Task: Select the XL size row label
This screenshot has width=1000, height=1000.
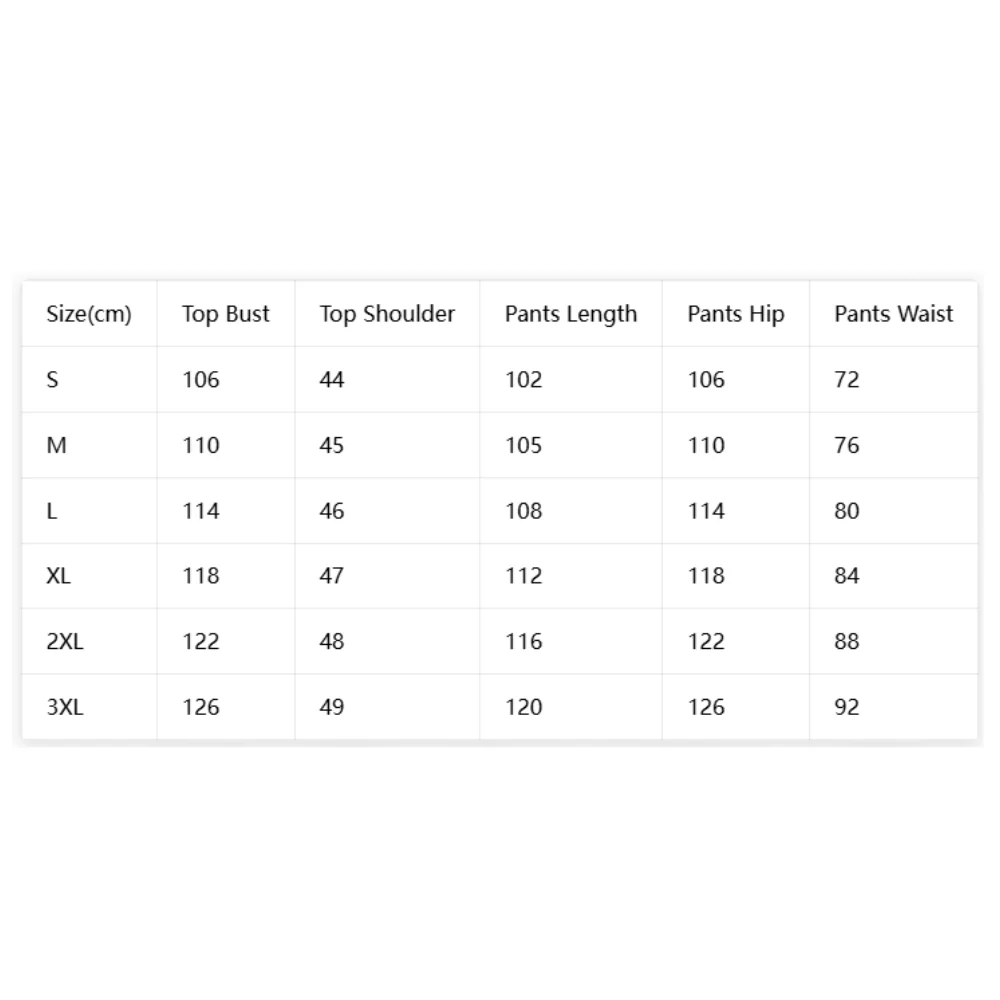Action: (58, 576)
